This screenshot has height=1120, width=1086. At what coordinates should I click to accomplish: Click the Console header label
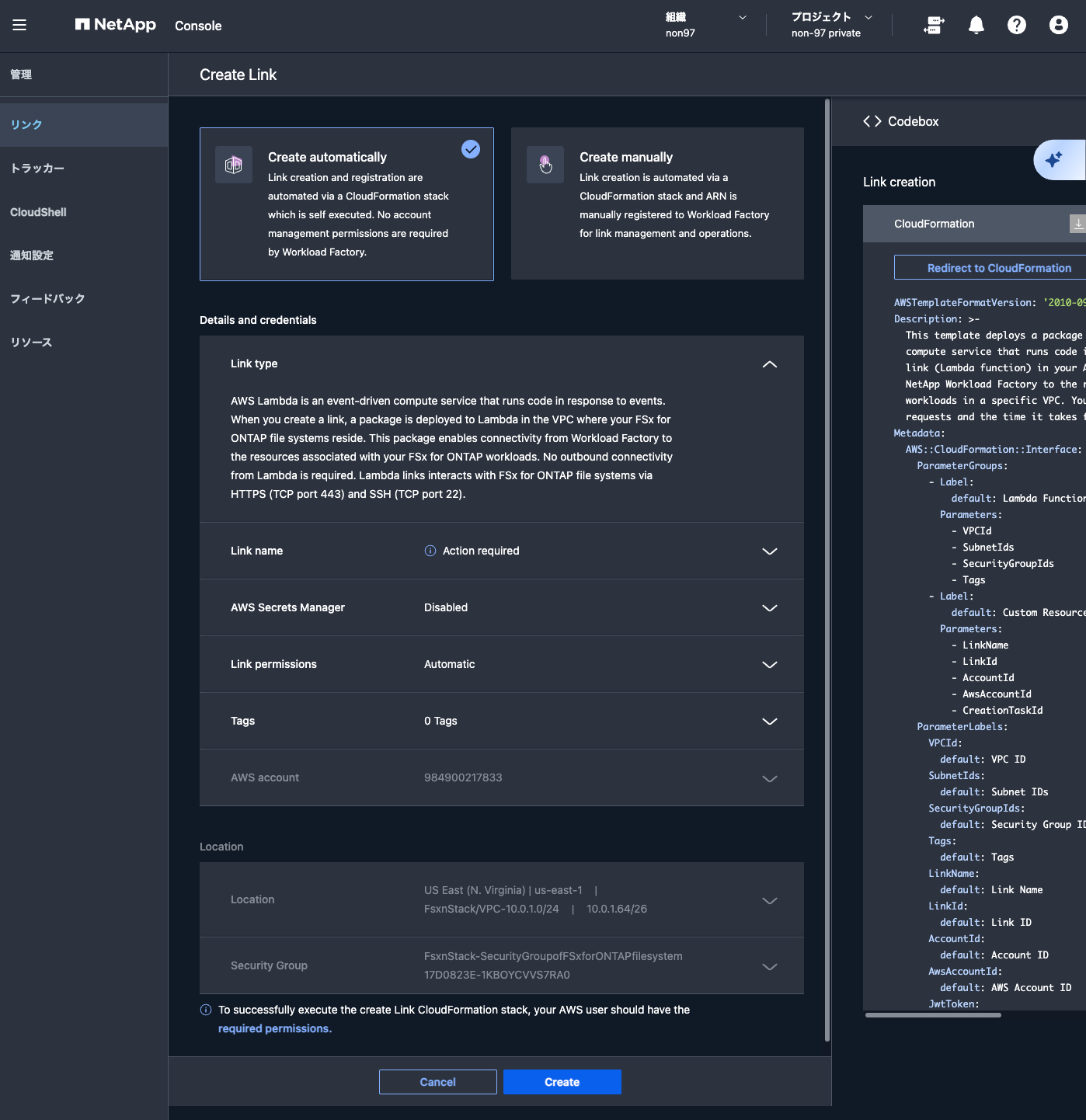pyautogui.click(x=198, y=26)
